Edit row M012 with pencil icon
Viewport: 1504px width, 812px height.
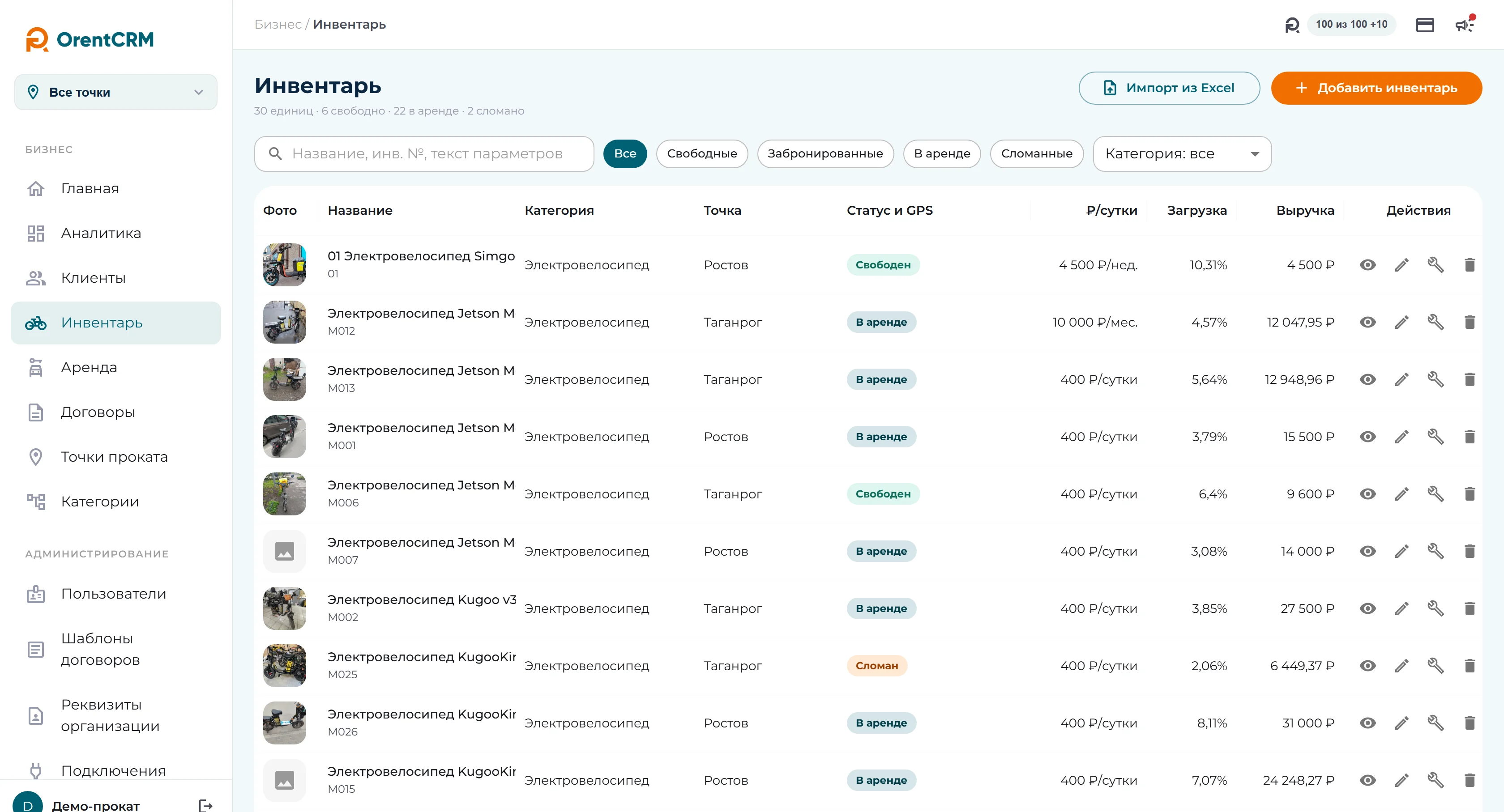pyautogui.click(x=1401, y=322)
